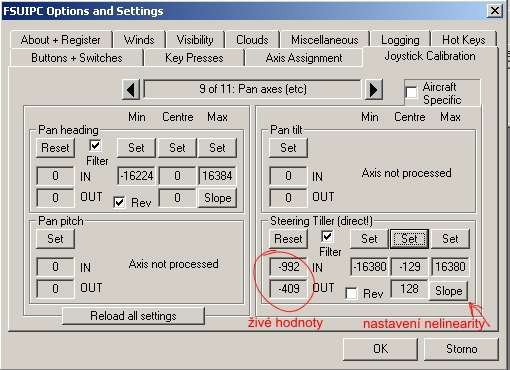
Task: Go to previous calibration page arrow
Action: click(x=131, y=90)
